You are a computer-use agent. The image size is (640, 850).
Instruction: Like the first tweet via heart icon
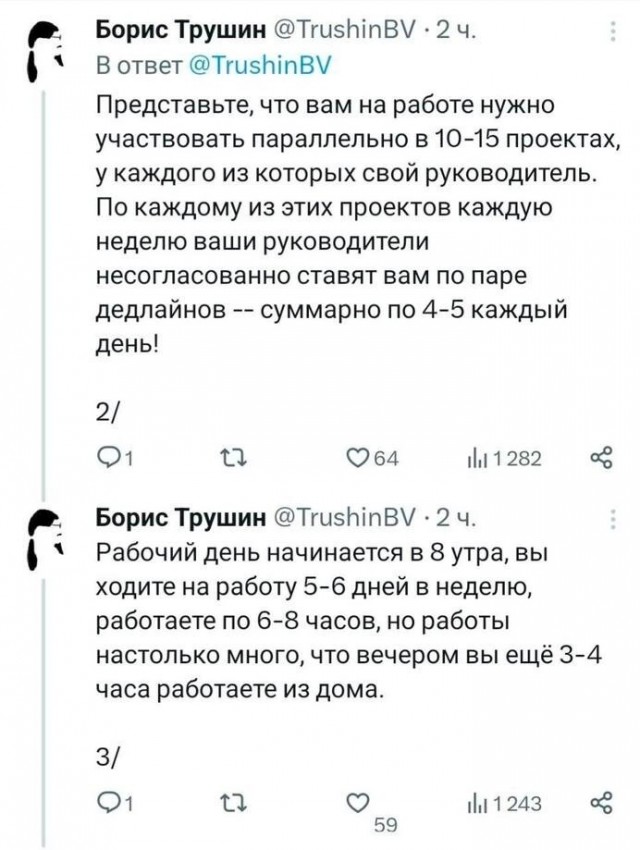(356, 456)
